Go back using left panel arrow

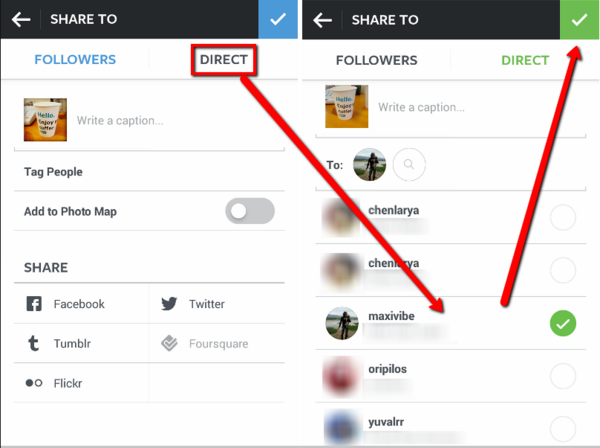pos(21,19)
